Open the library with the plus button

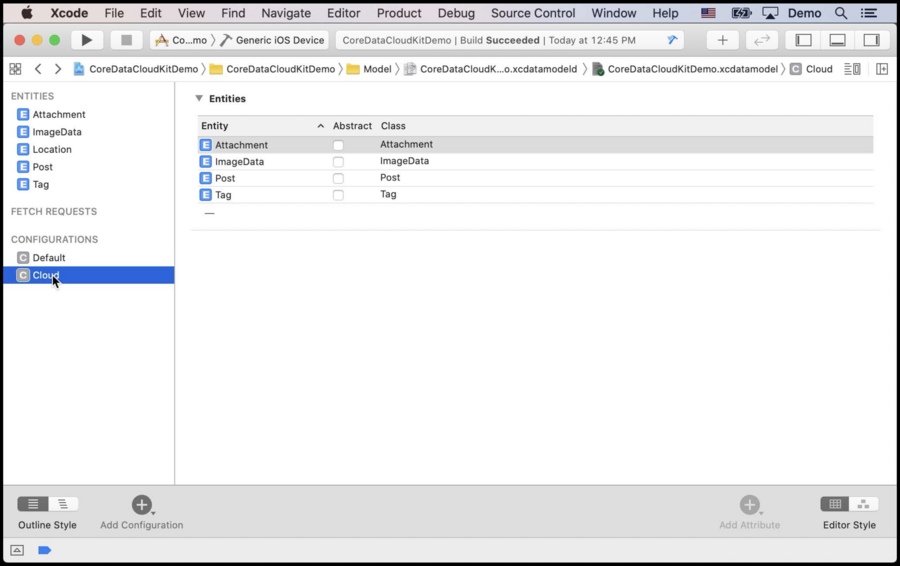[723, 40]
